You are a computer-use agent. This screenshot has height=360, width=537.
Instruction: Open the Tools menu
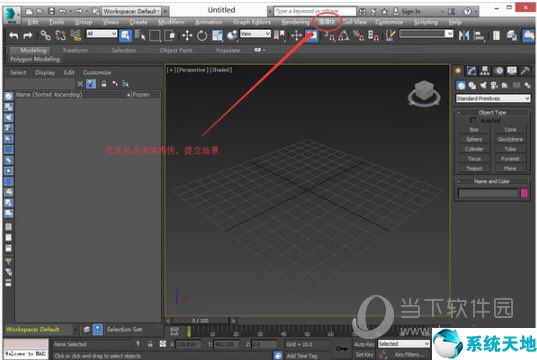click(57, 22)
